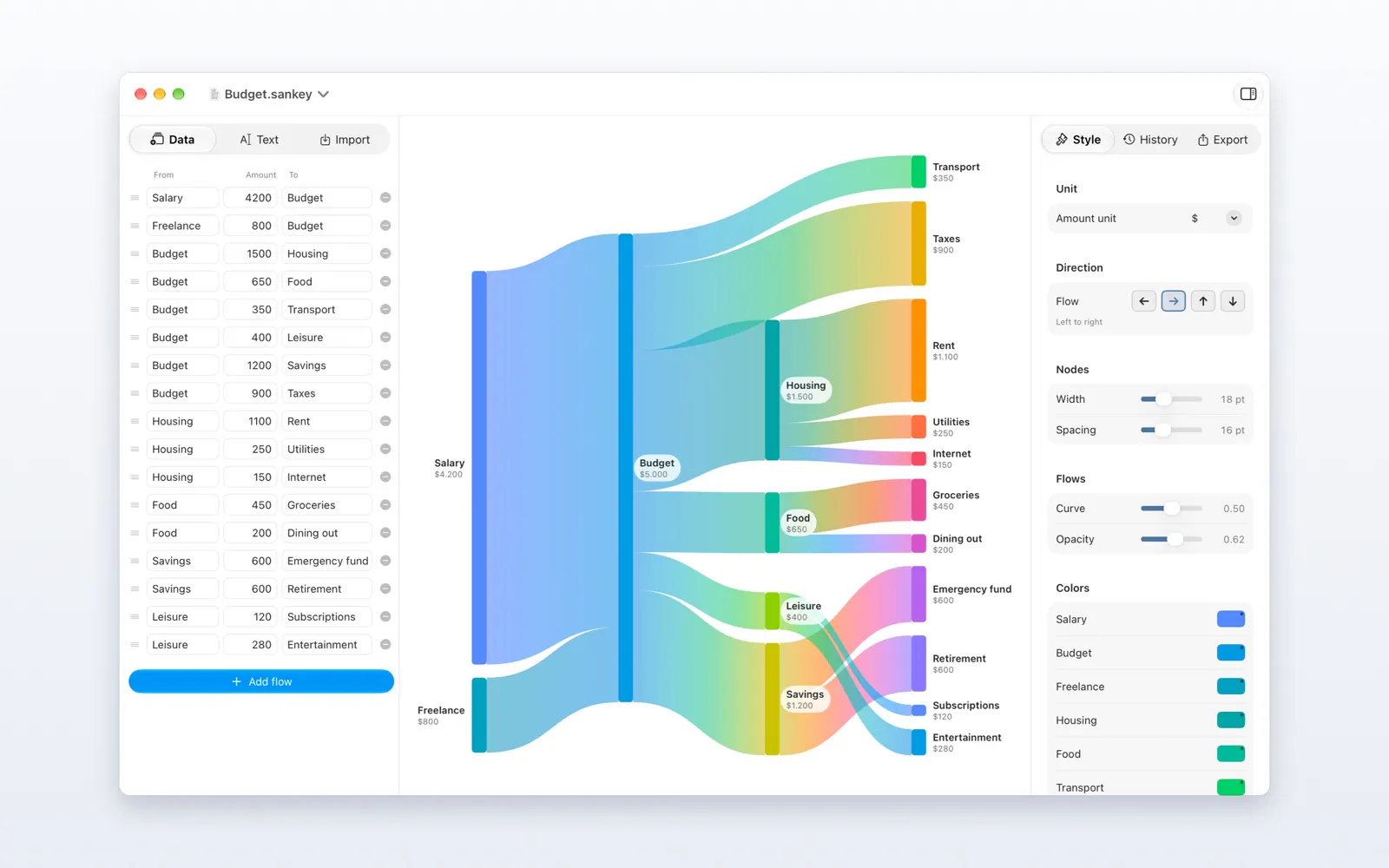
Task: Select the Taxes node in the diagram
Action: point(918,243)
